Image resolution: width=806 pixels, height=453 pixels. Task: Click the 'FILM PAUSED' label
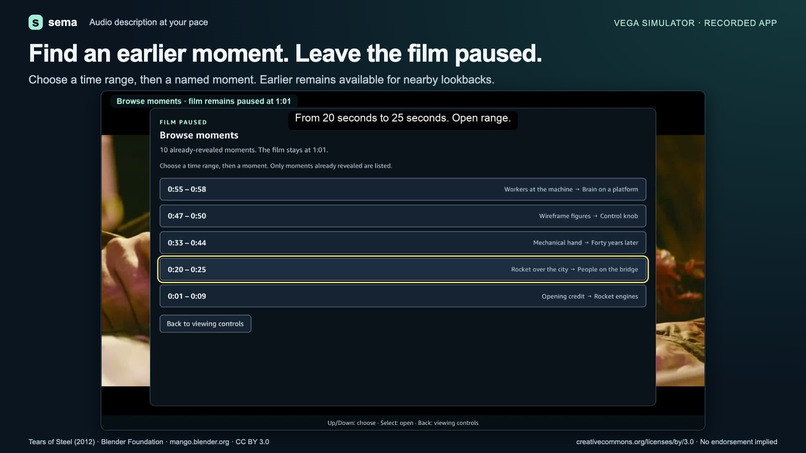coord(183,122)
